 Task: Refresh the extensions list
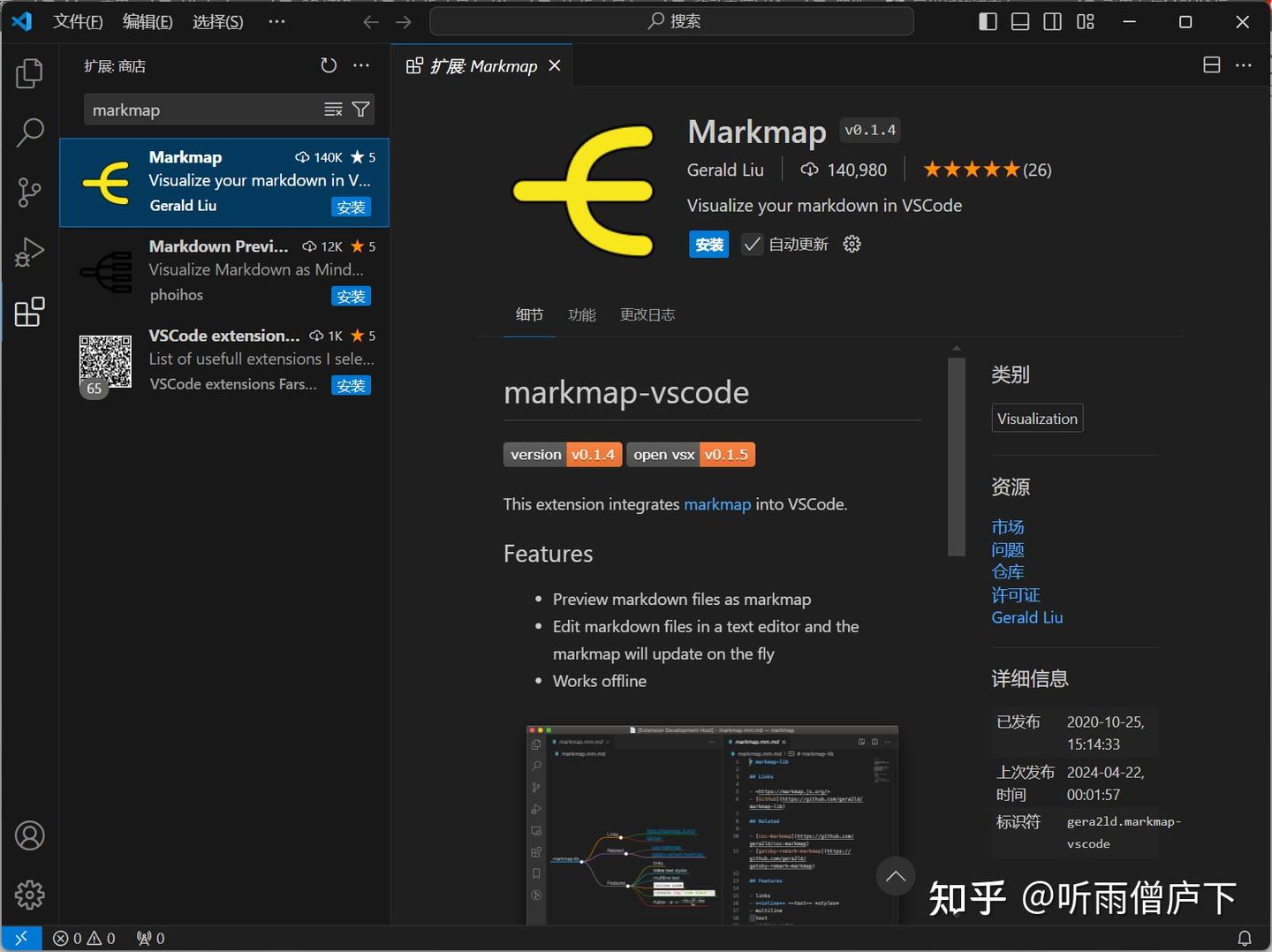pos(329,65)
